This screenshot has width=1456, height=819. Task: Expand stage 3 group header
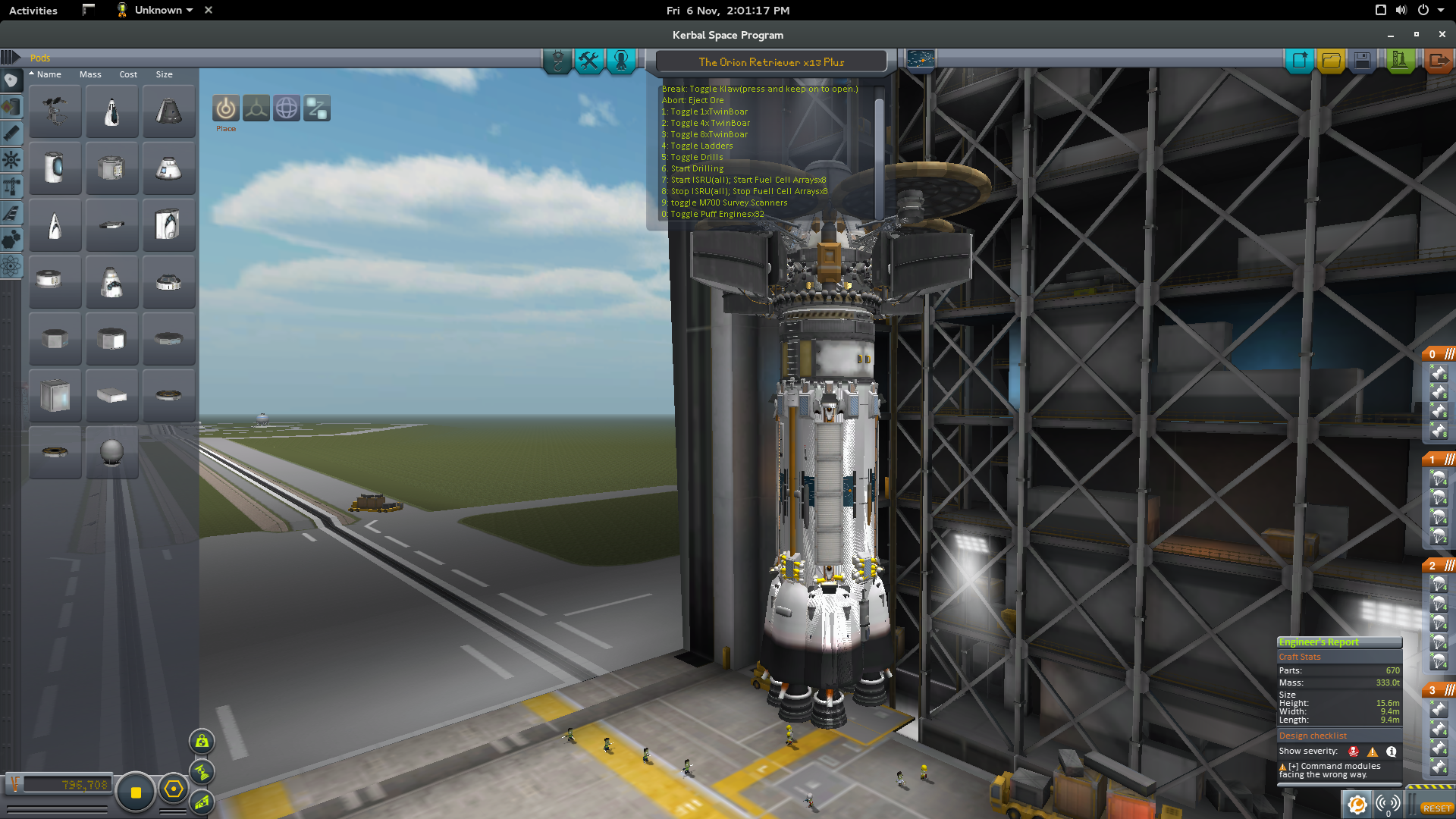click(1439, 690)
